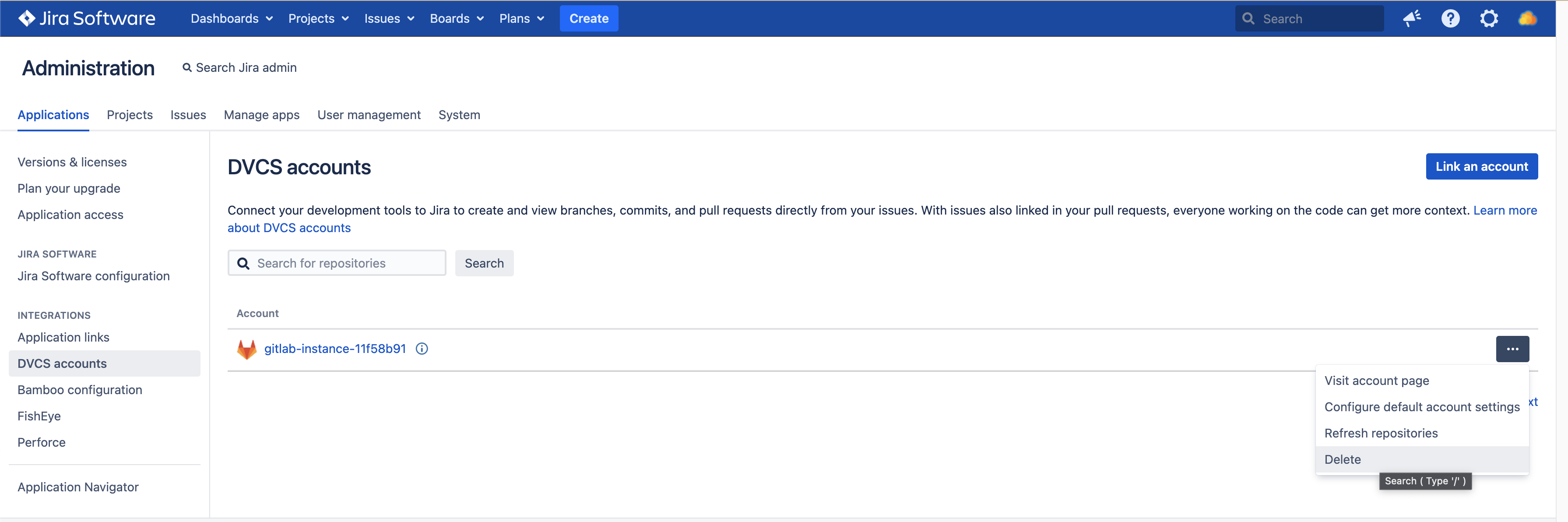
Task: View details via the info icon beside gitlab-instance
Action: tap(421, 349)
